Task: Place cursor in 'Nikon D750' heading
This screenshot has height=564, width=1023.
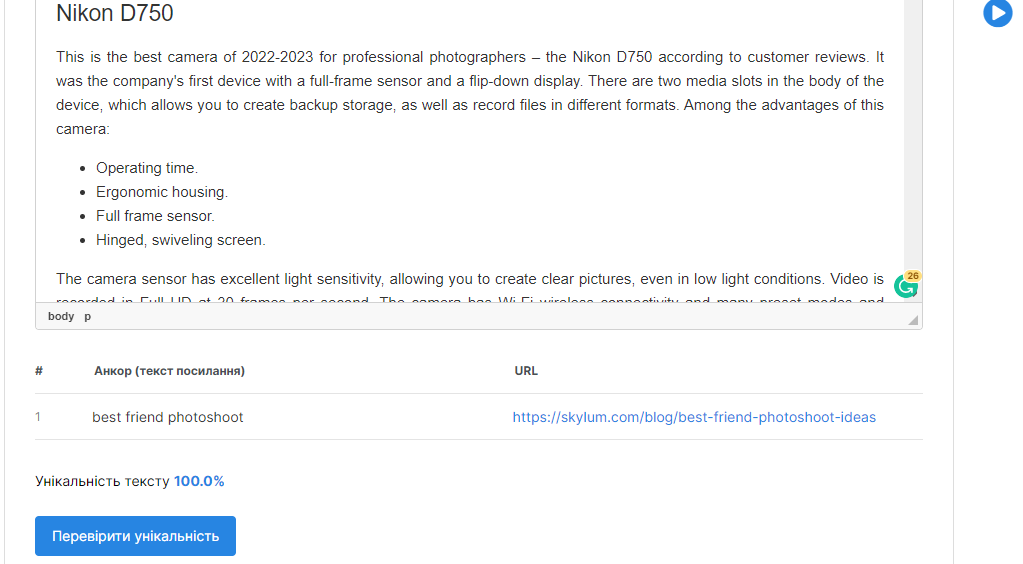Action: pyautogui.click(x=115, y=13)
